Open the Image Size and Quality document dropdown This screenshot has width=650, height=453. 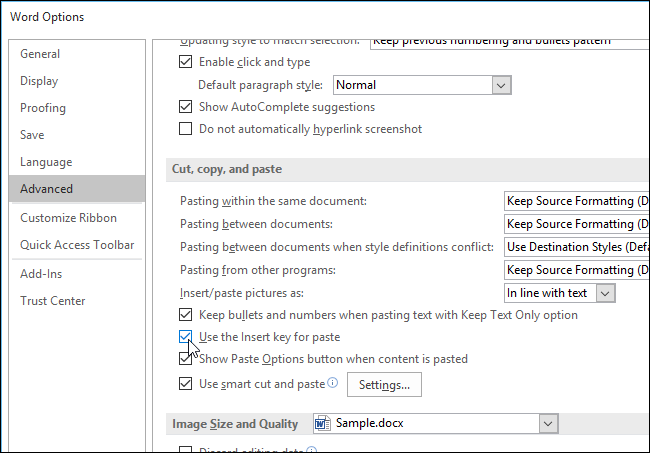click(547, 424)
